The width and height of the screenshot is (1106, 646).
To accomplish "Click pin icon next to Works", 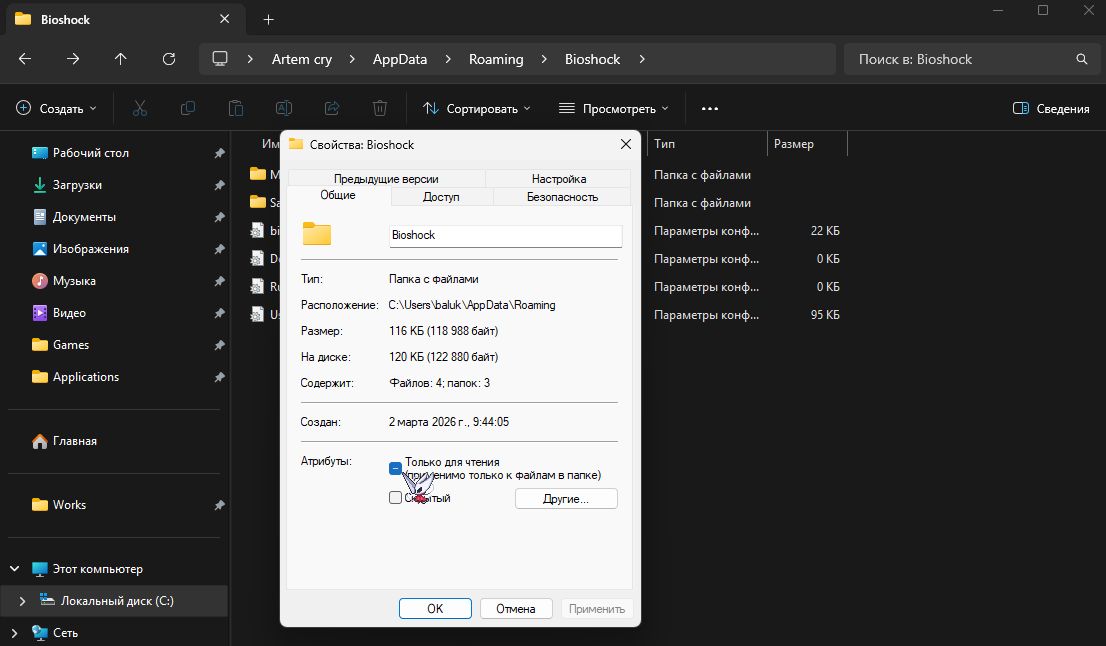I will tap(219, 505).
